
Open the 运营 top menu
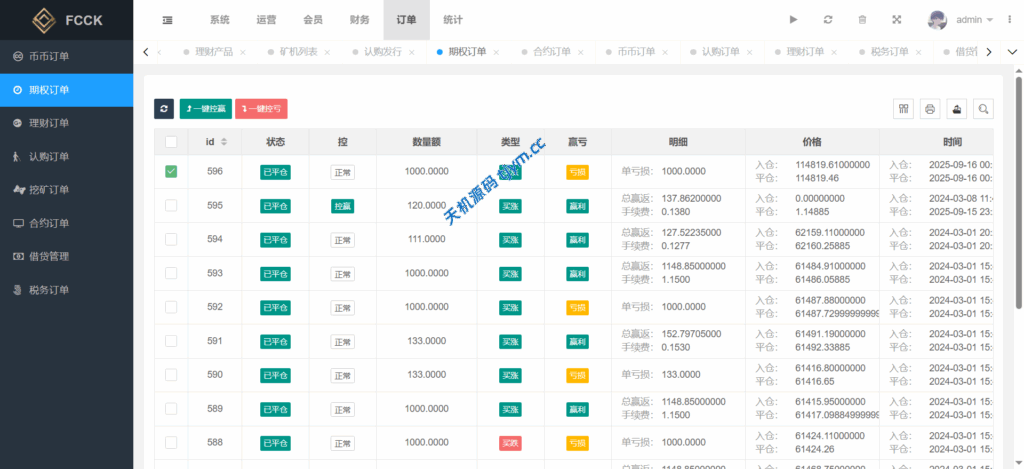point(266,20)
